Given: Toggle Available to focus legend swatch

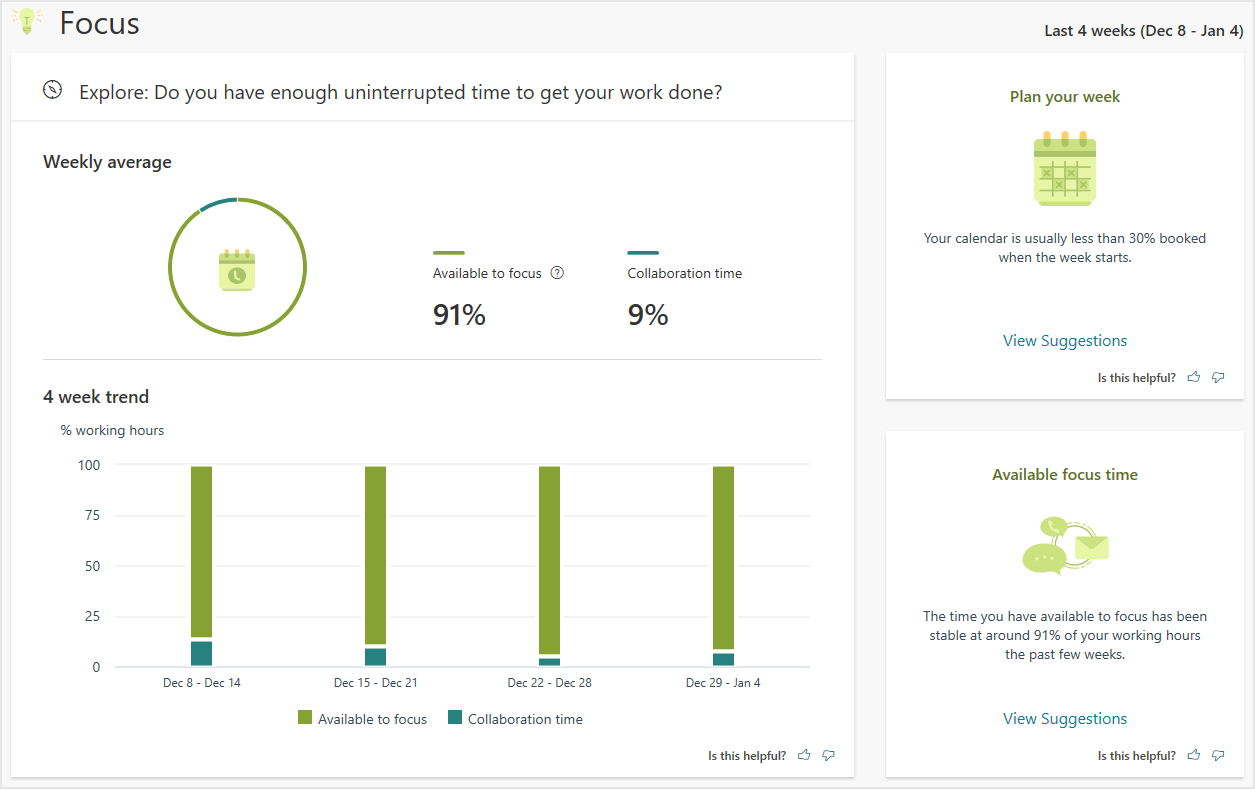Looking at the screenshot, I should click(306, 718).
